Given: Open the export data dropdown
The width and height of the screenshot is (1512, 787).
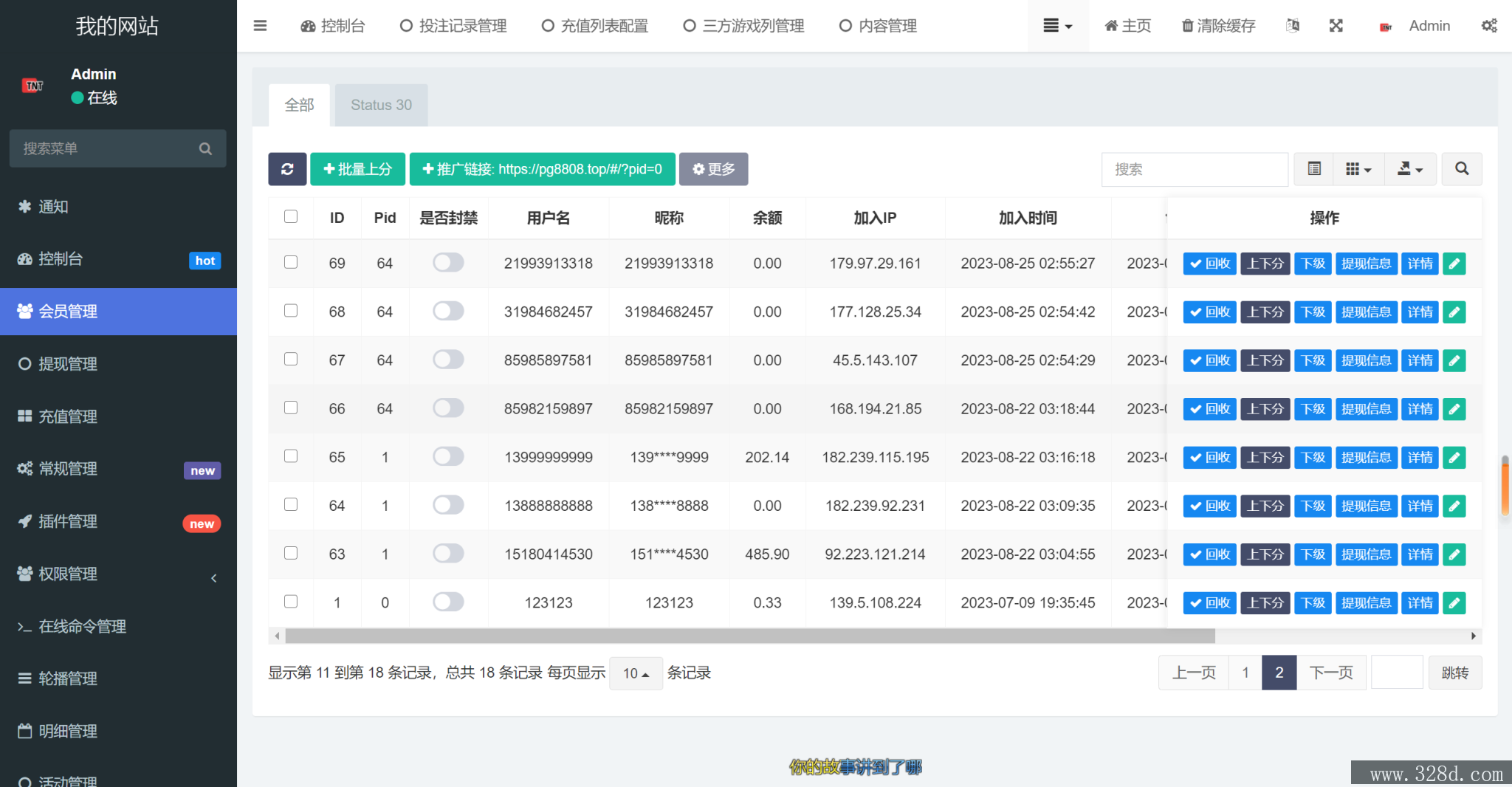Looking at the screenshot, I should 1409,169.
